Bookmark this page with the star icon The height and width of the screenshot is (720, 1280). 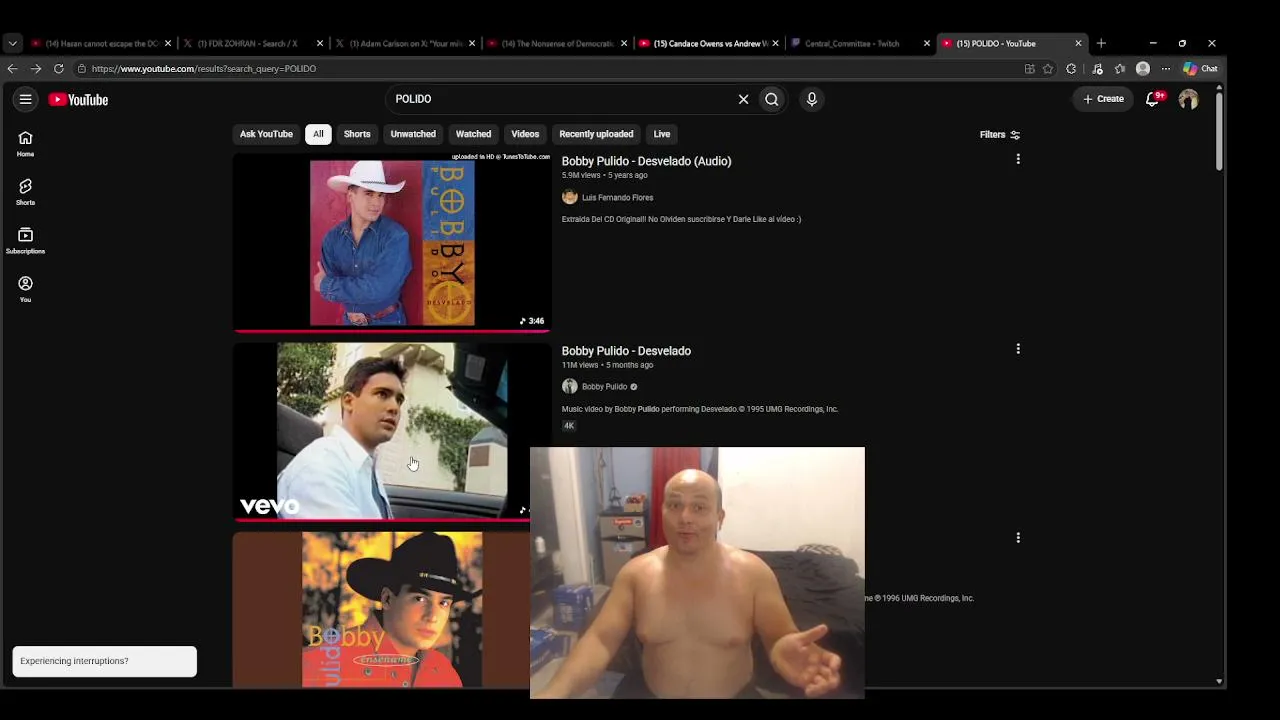pyautogui.click(x=1048, y=69)
